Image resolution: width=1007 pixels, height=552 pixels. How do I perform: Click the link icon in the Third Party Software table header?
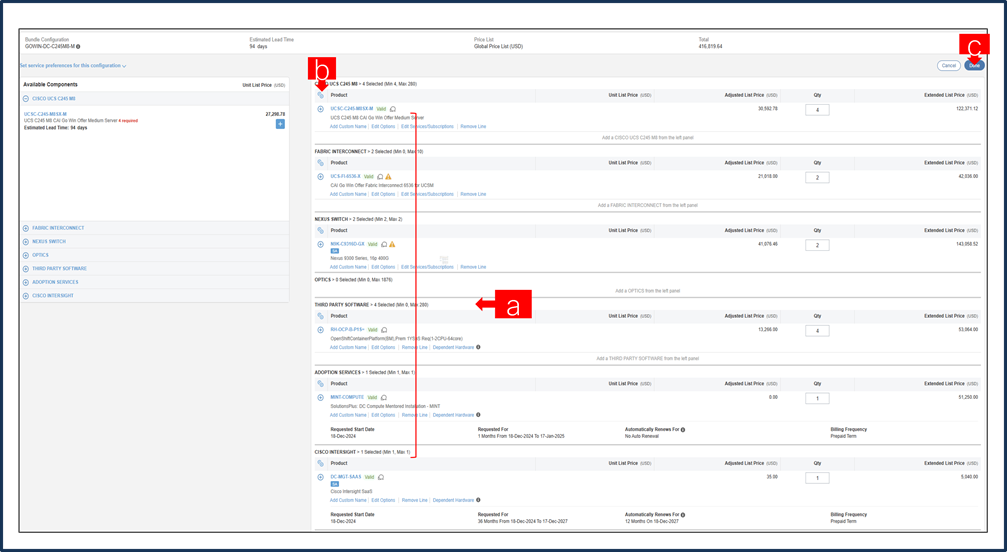tap(320, 316)
